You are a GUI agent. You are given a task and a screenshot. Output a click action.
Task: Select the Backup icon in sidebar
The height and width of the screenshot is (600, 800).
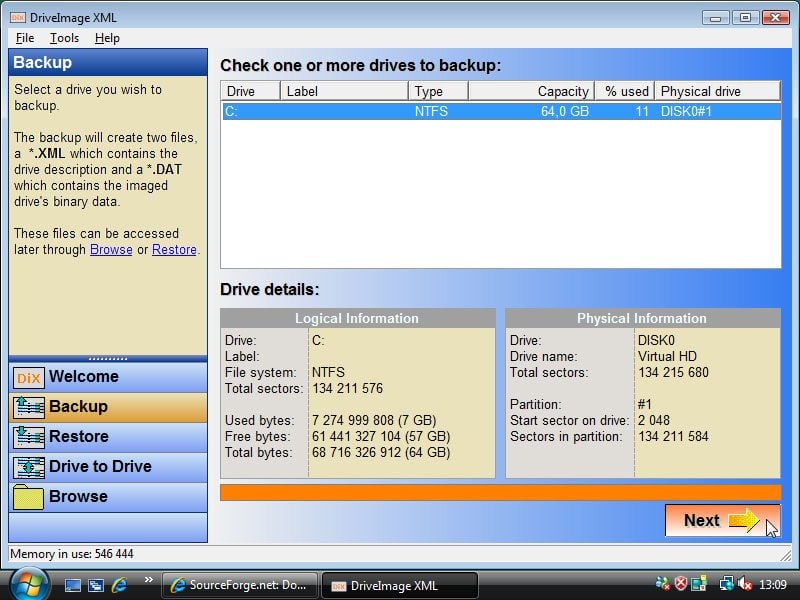click(28, 407)
